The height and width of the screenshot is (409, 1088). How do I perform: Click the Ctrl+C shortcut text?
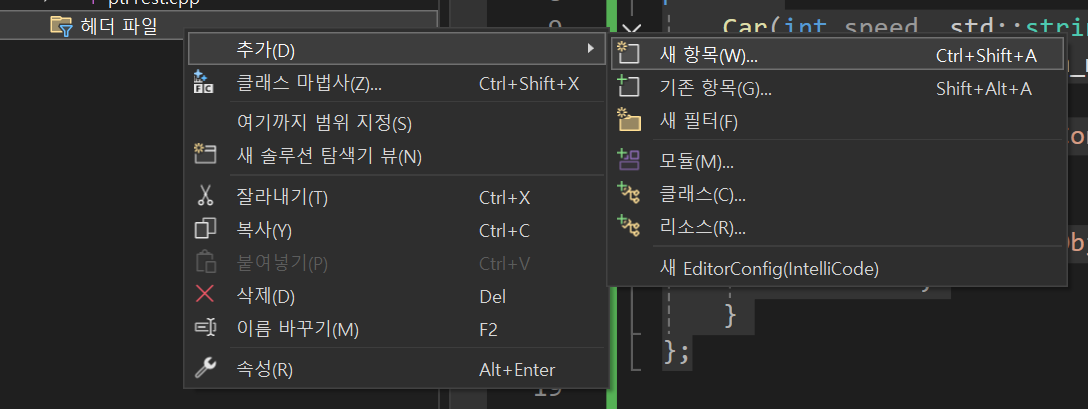pos(504,231)
